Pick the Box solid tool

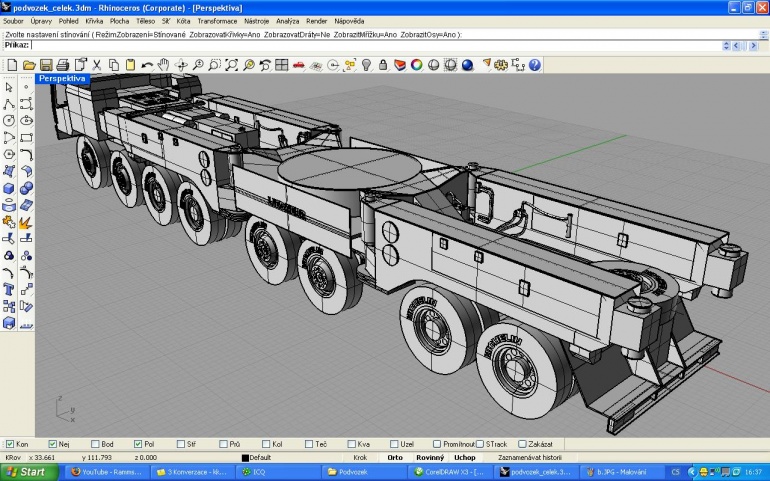coord(9,188)
